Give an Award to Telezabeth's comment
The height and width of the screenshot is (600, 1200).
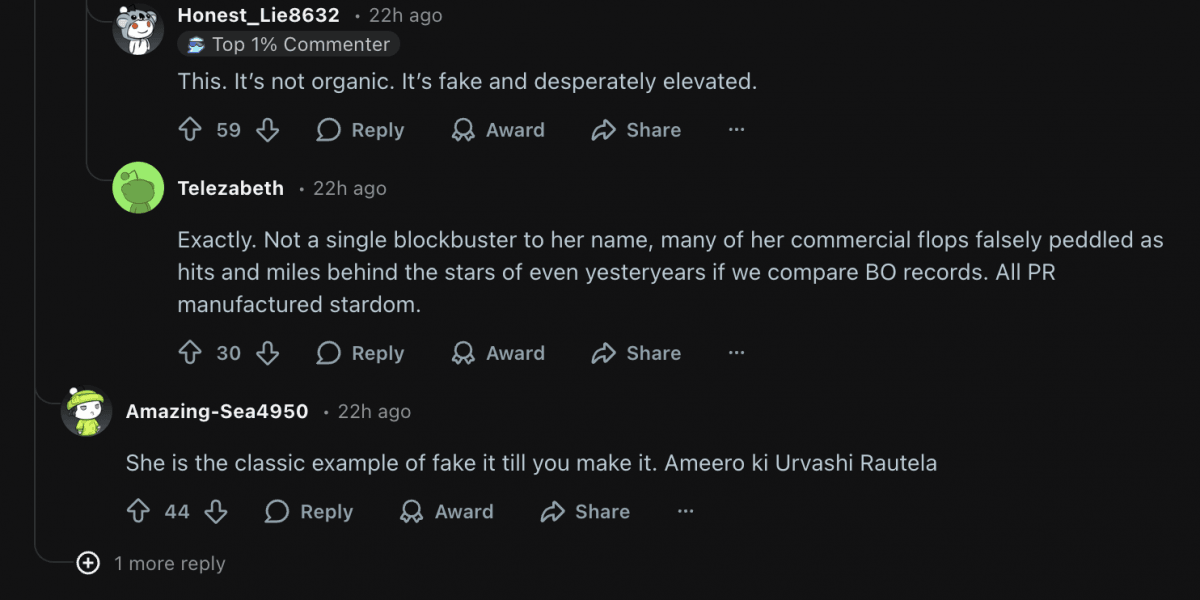[497, 353]
